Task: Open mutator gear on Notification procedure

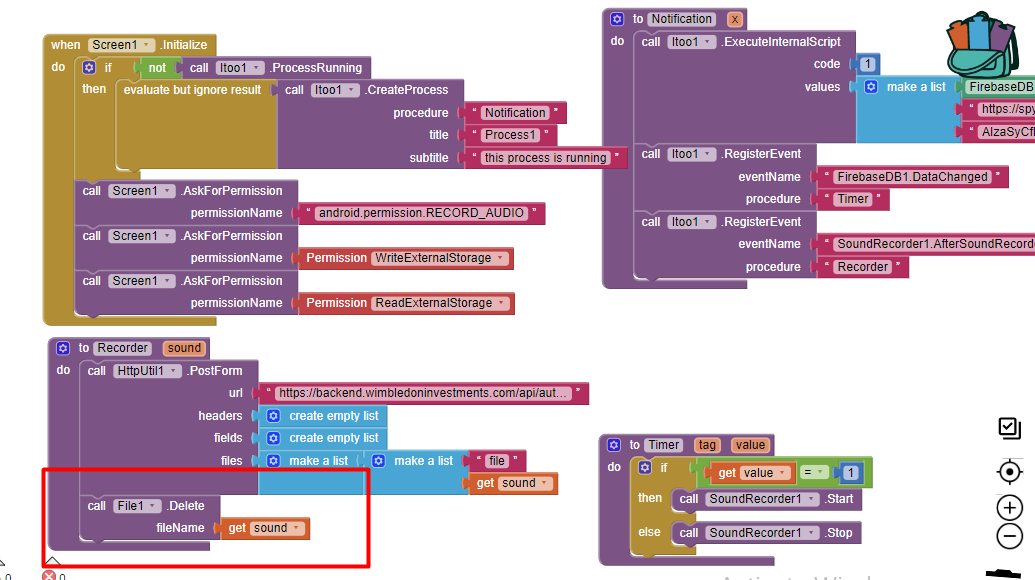Action: tap(617, 19)
